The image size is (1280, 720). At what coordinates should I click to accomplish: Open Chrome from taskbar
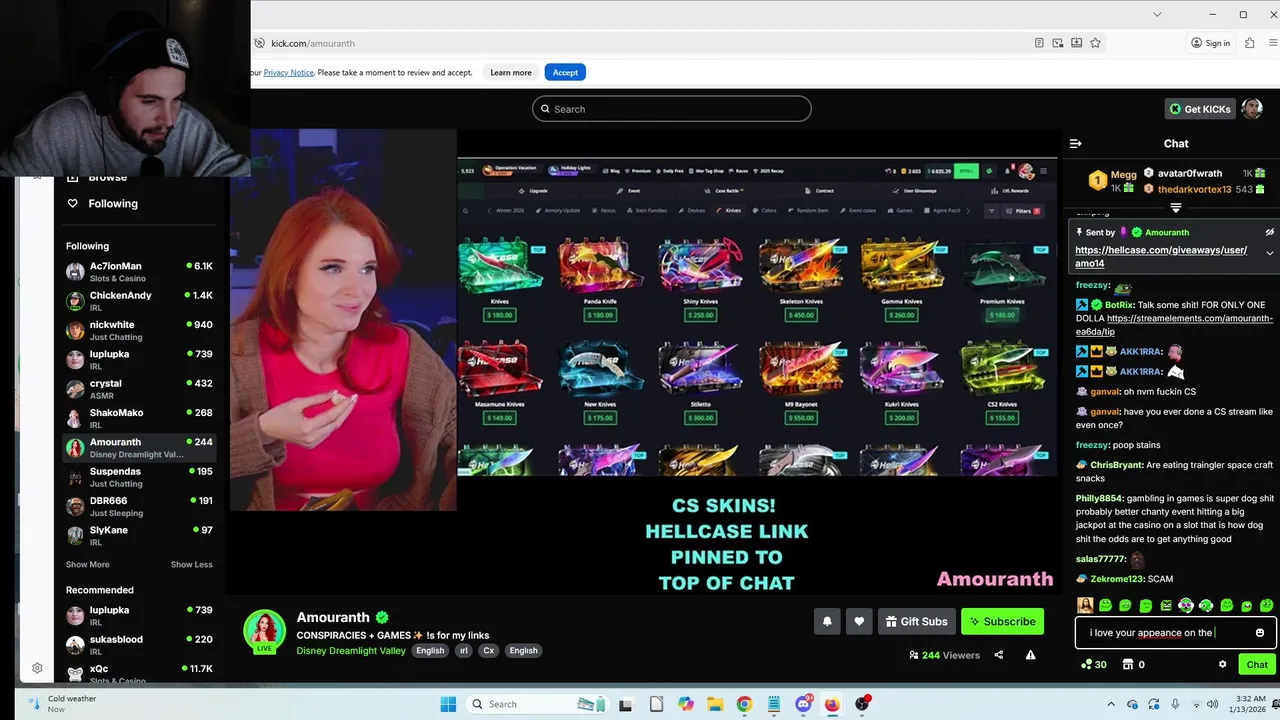(744, 704)
